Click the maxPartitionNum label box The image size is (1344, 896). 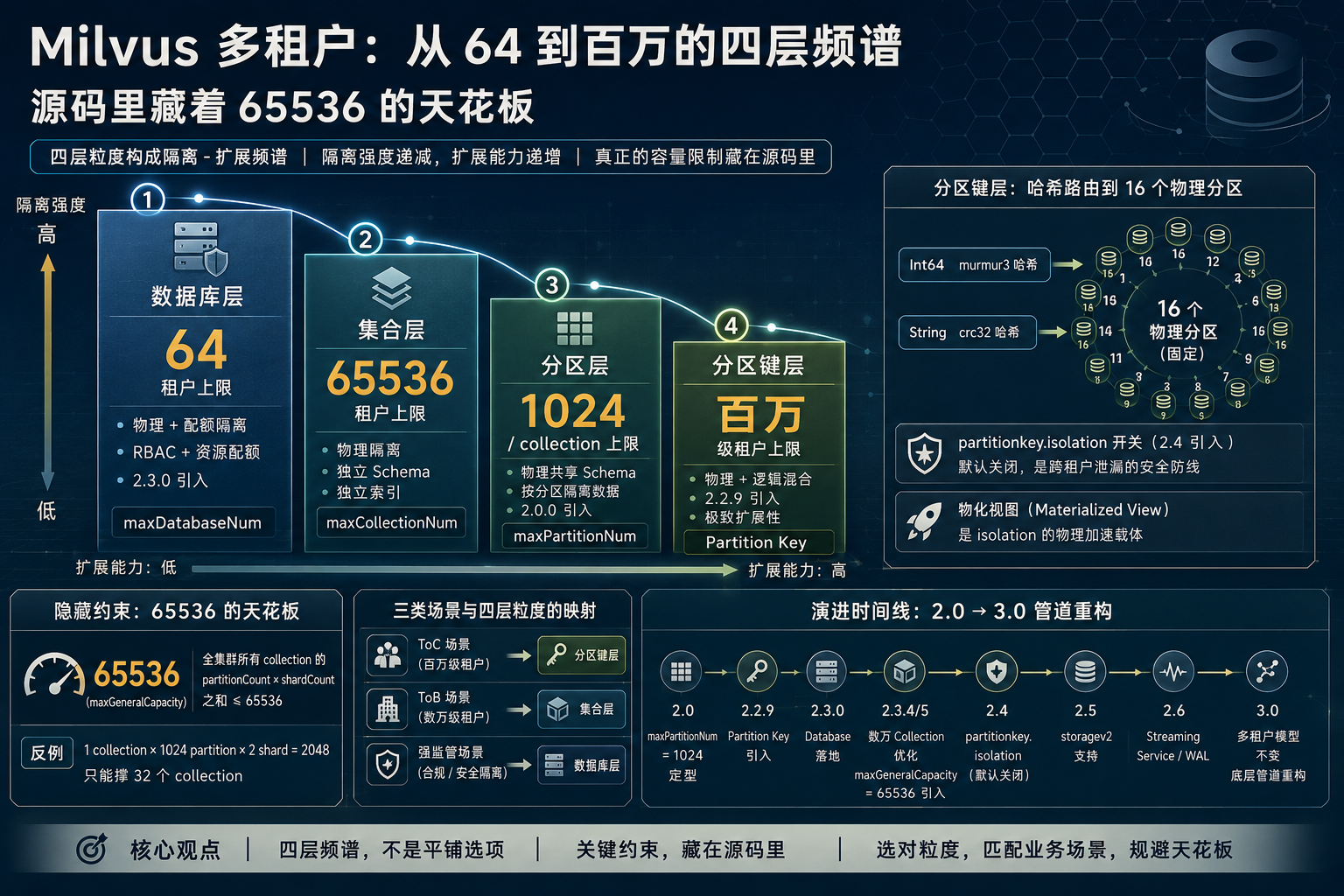click(x=575, y=535)
